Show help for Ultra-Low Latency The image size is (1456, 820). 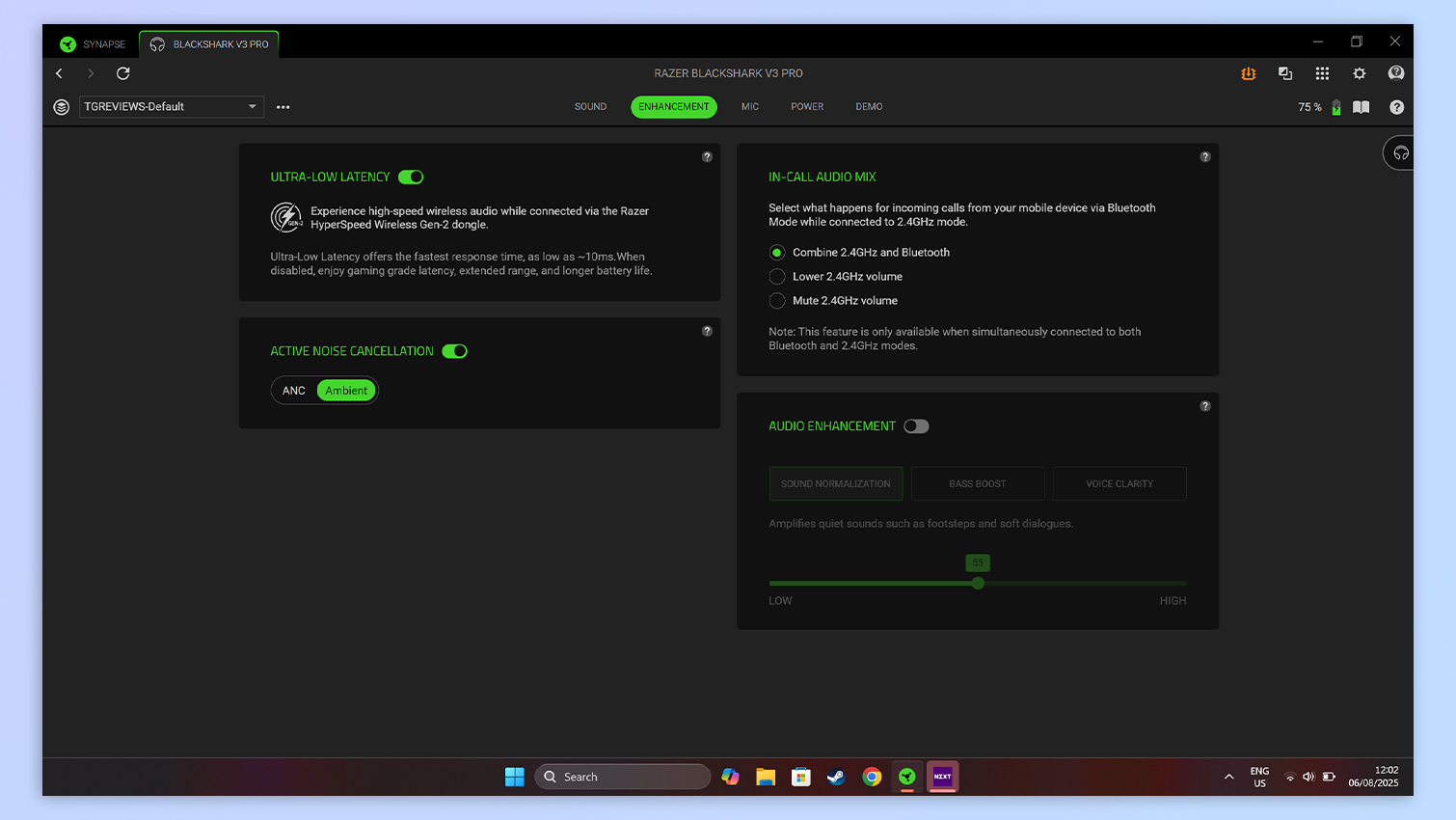(x=707, y=156)
